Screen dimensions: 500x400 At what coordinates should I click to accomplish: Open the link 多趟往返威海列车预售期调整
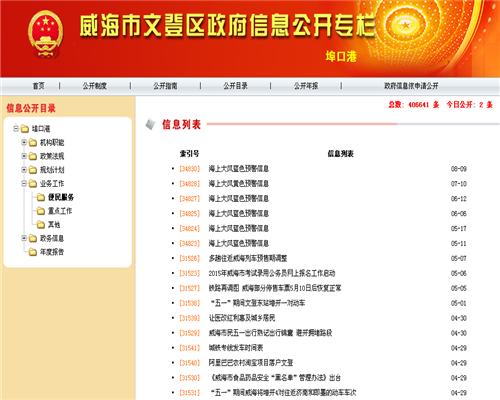point(248,258)
